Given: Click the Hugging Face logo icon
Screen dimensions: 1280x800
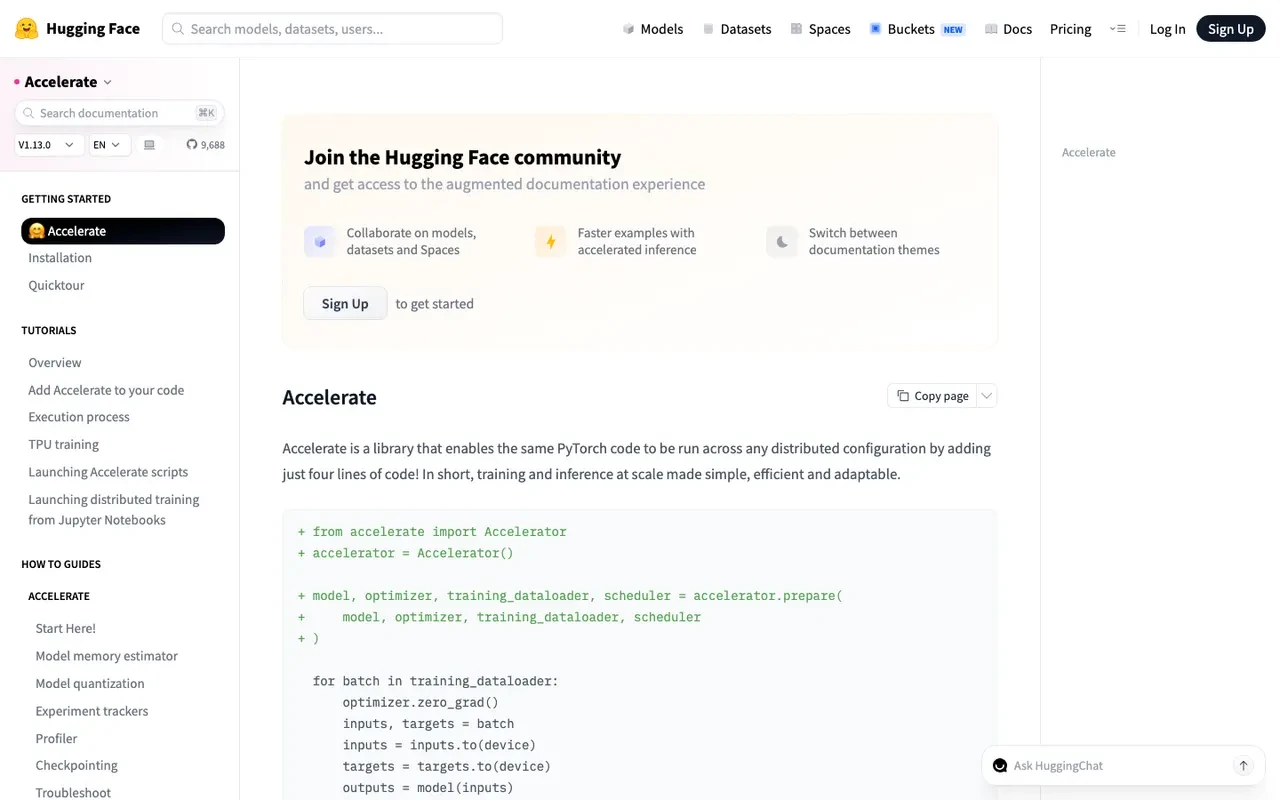Looking at the screenshot, I should click(27, 29).
